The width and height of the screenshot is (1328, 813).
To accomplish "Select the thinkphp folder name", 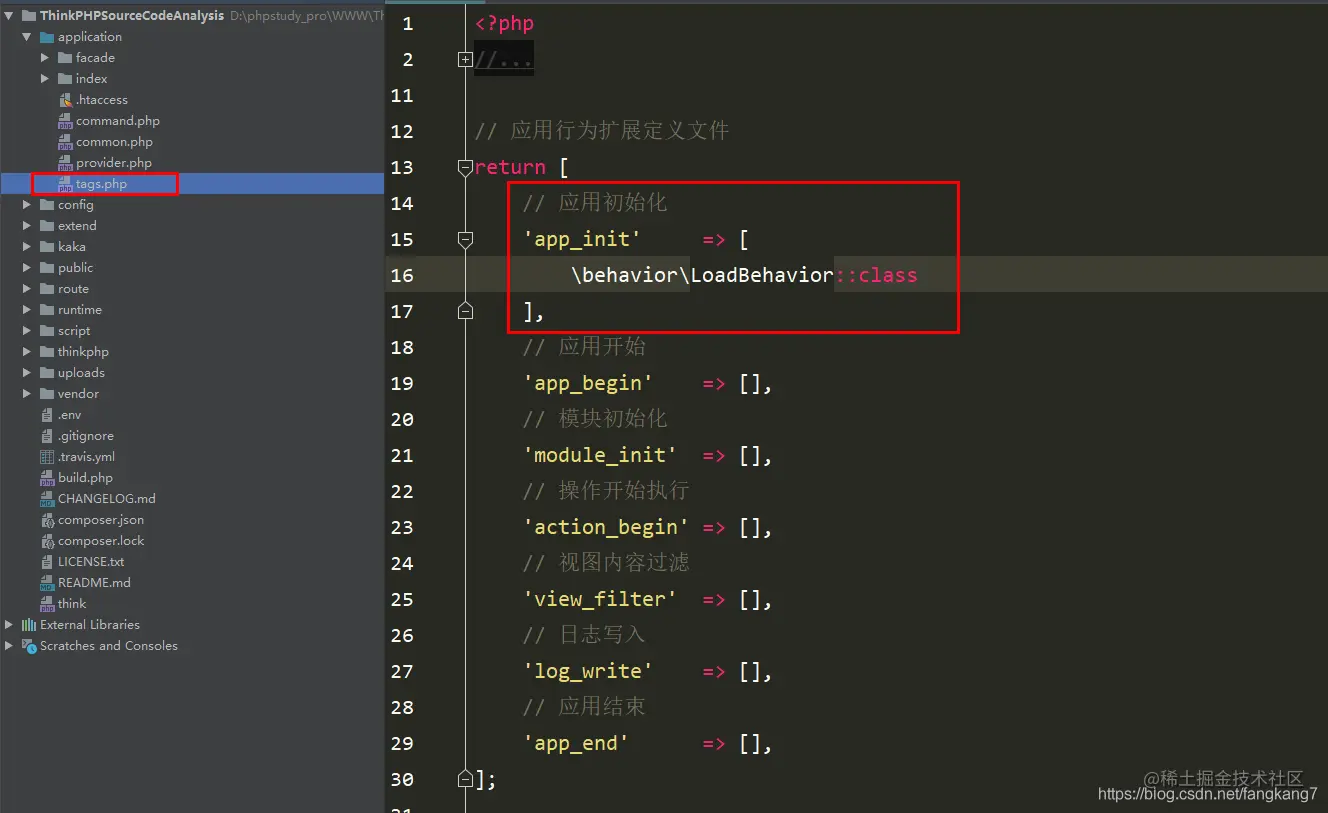I will click(x=83, y=352).
